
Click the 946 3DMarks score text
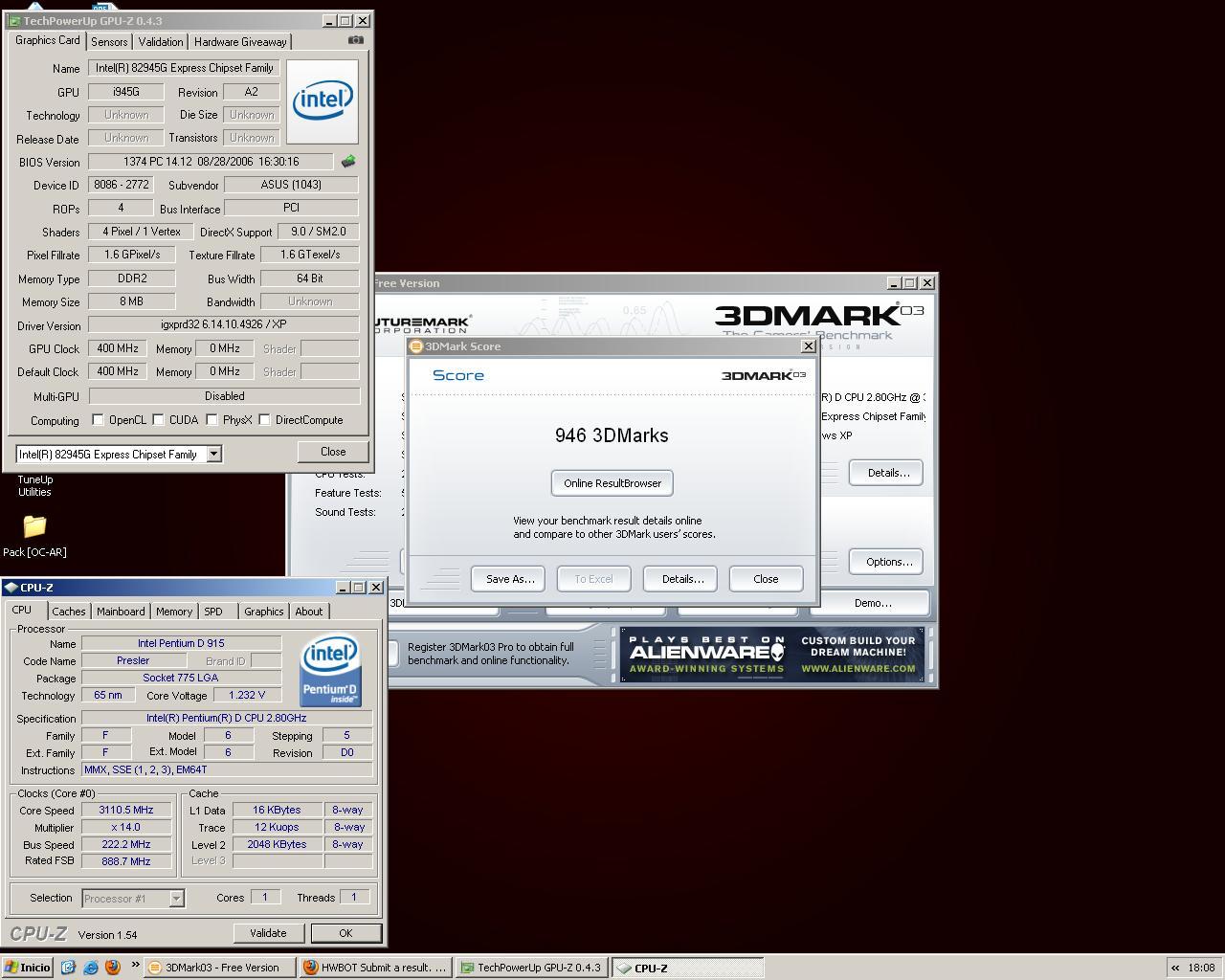pyautogui.click(x=612, y=435)
